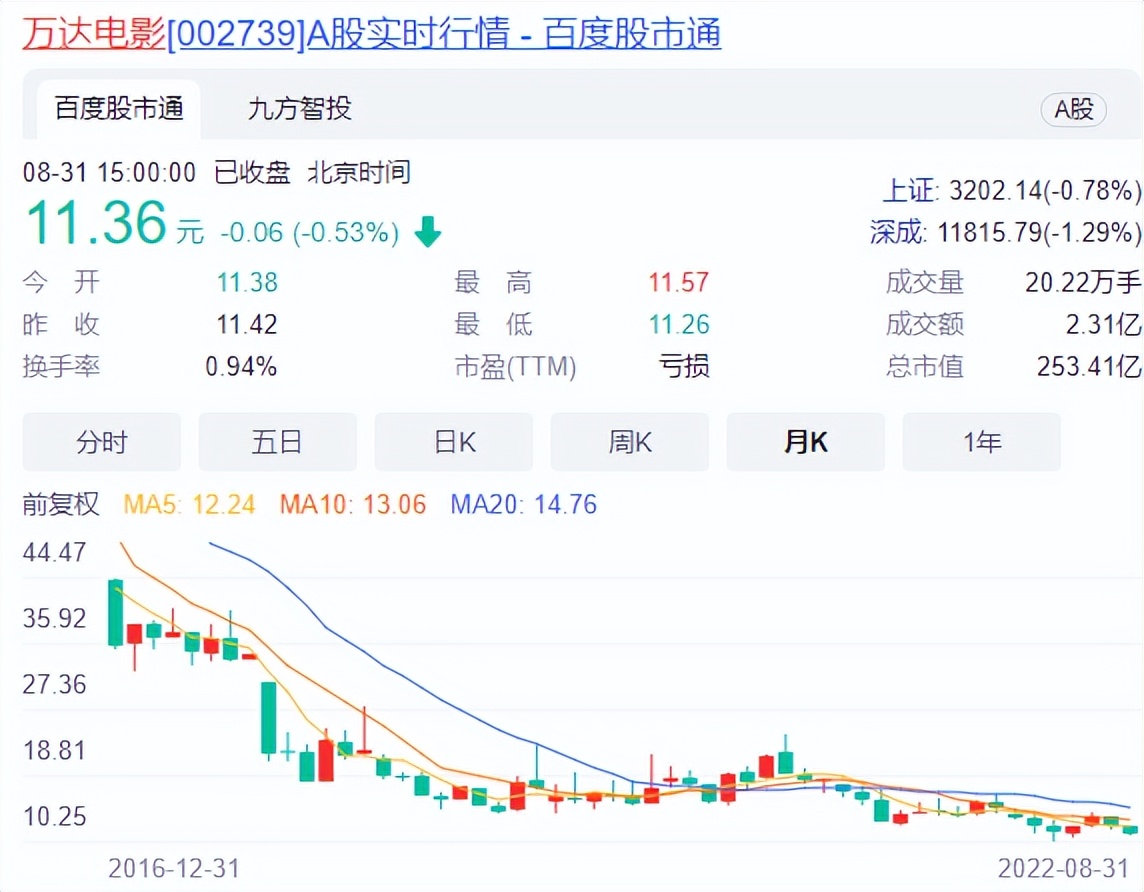The height and width of the screenshot is (892, 1144).
Task: Select the 月K monthly chart view
Action: (805, 442)
